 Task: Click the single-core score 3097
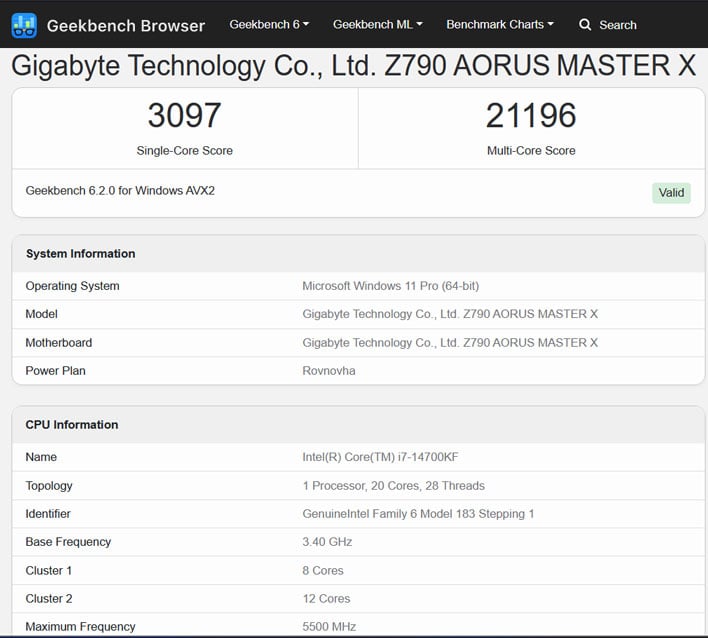pyautogui.click(x=184, y=115)
